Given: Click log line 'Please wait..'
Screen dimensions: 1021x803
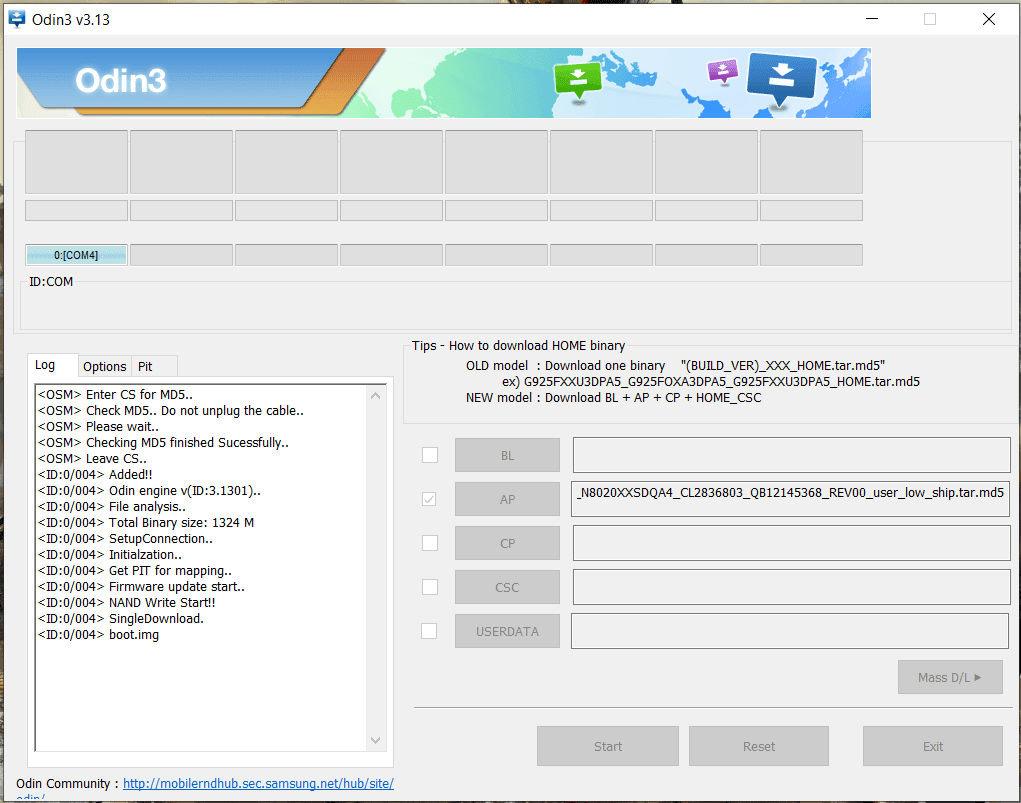Looking at the screenshot, I should [x=98, y=427].
